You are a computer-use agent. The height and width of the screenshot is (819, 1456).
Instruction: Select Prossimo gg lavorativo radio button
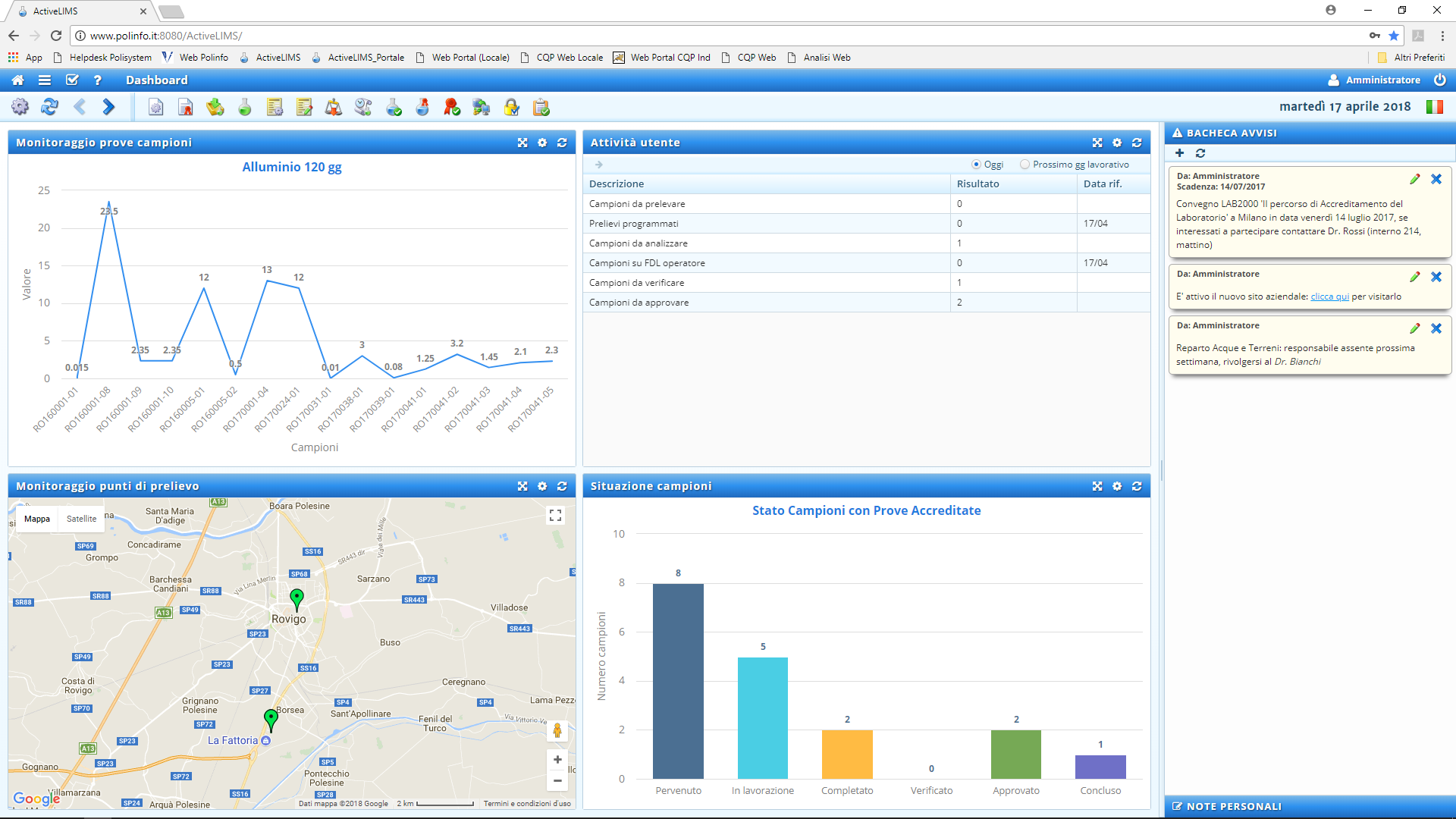click(1025, 165)
